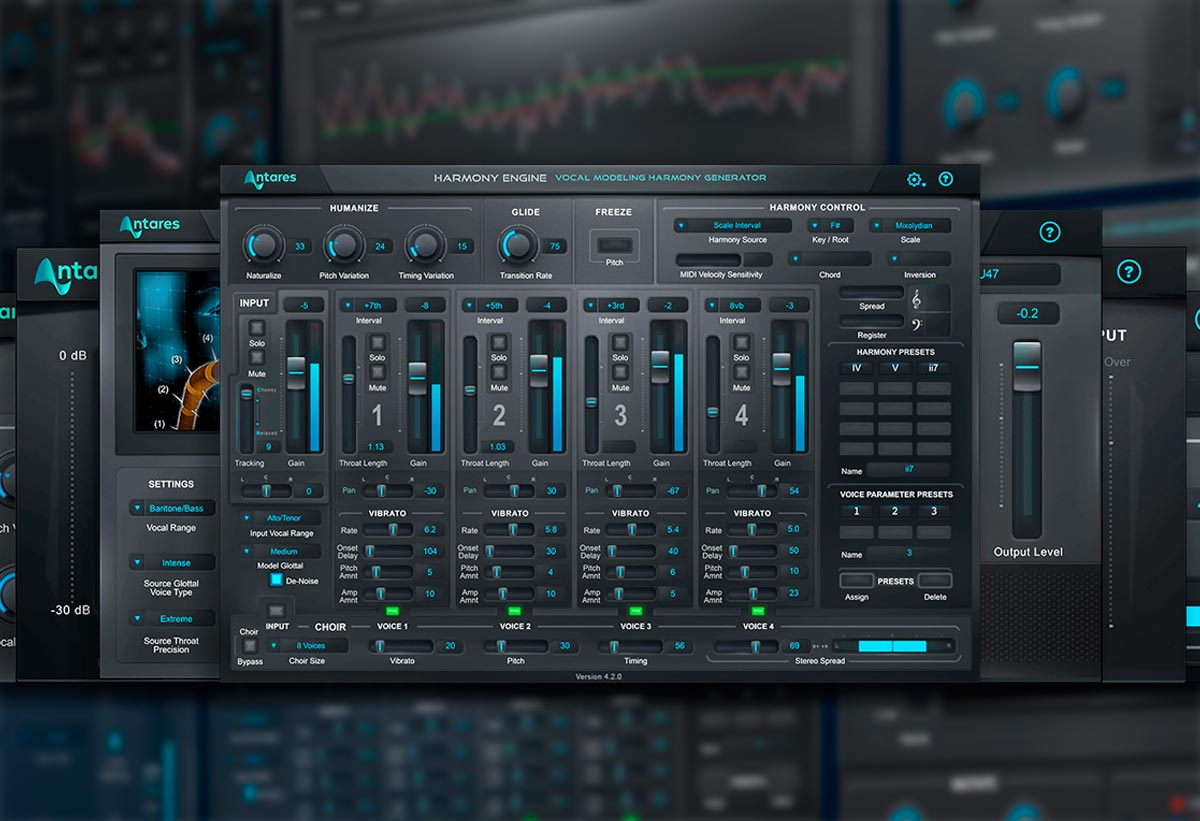Viewport: 1200px width, 821px height.
Task: Open the Scale Mixolydian dropdown
Action: tap(910, 226)
